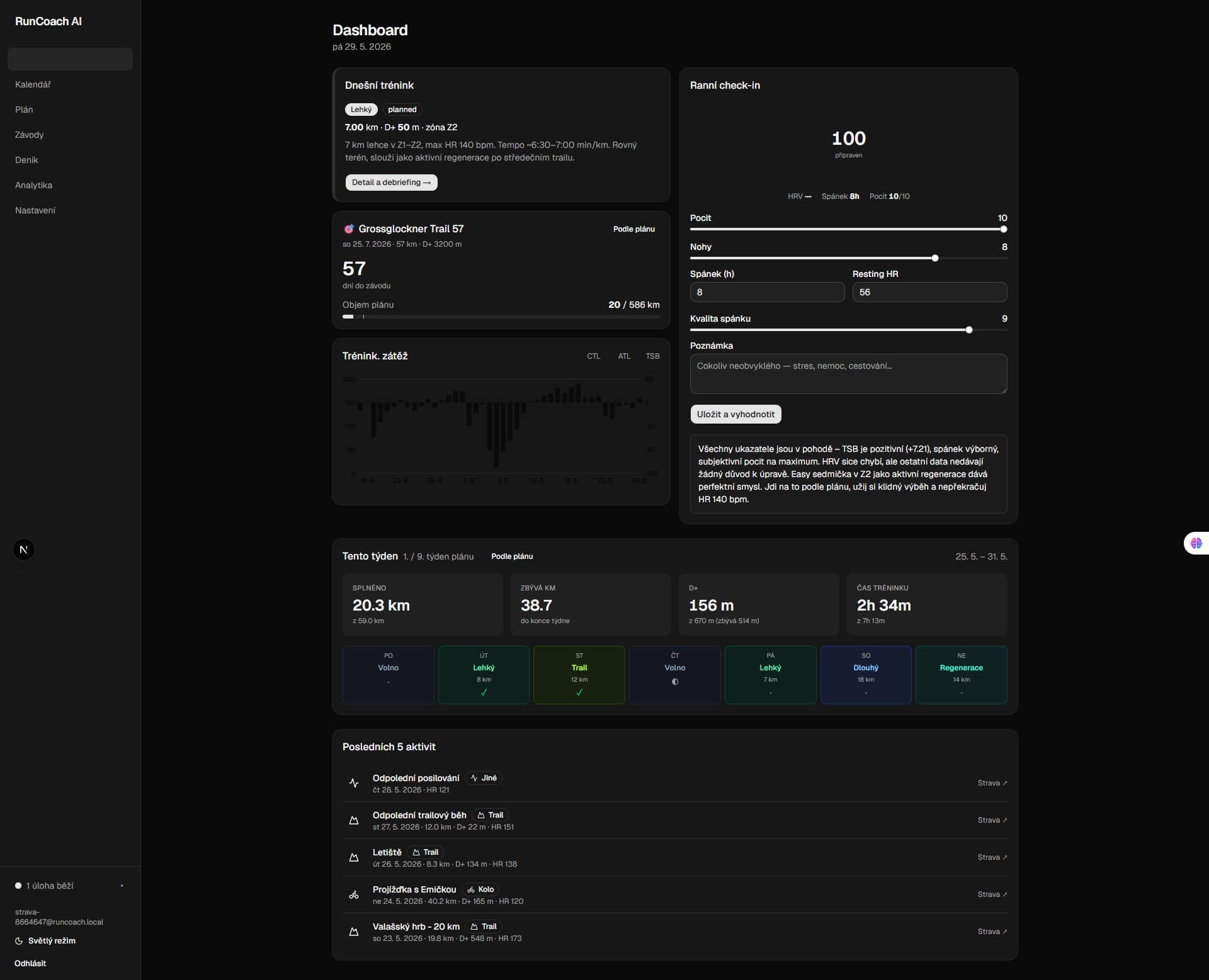Screen dimensions: 1209x980
Task: Open the floating brain assistant icon
Action: click(1196, 543)
